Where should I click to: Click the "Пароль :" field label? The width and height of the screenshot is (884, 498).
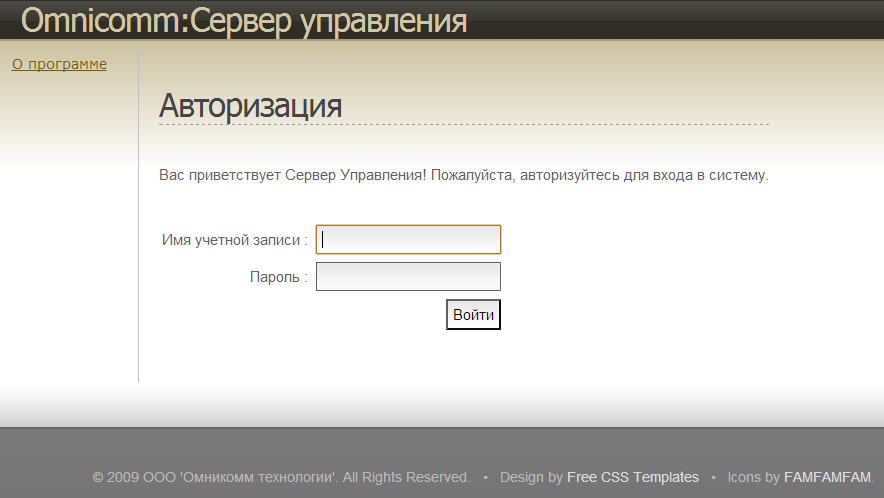click(x=278, y=277)
